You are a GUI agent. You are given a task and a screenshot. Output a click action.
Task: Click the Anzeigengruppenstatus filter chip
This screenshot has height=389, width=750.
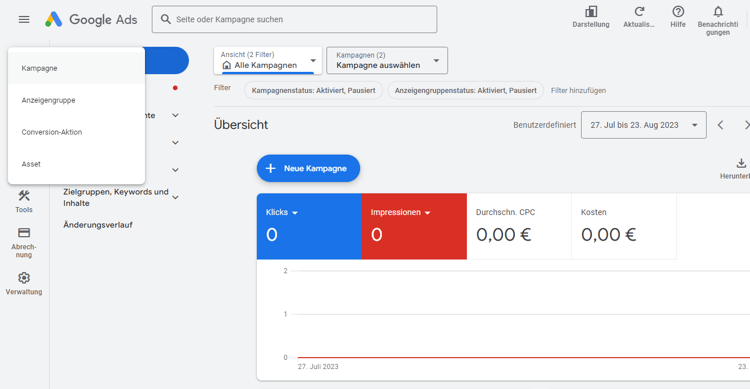(465, 90)
